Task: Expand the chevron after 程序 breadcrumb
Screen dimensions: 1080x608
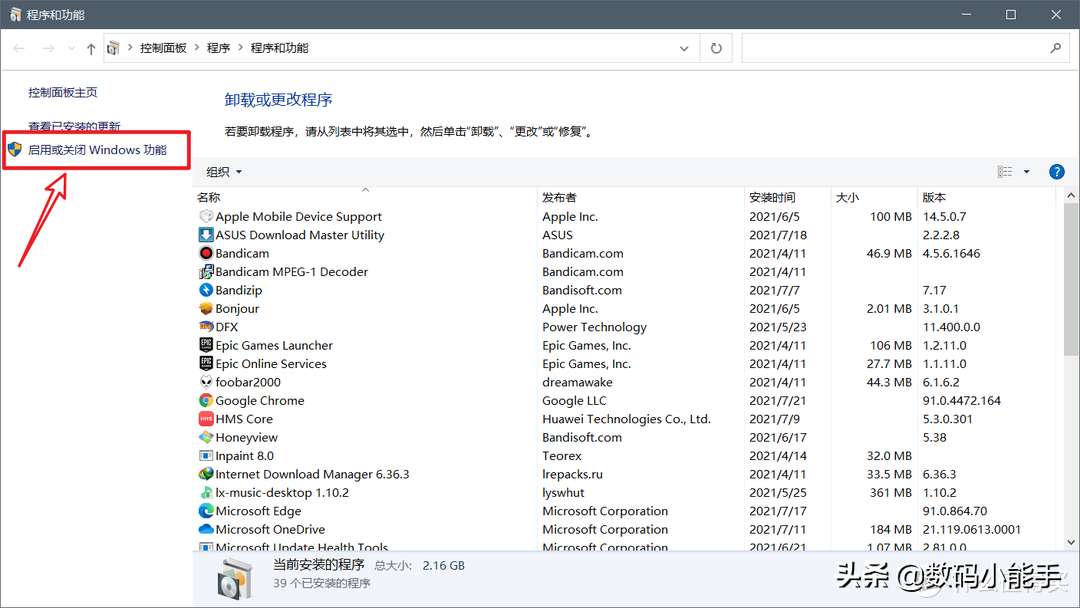Action: tap(240, 48)
